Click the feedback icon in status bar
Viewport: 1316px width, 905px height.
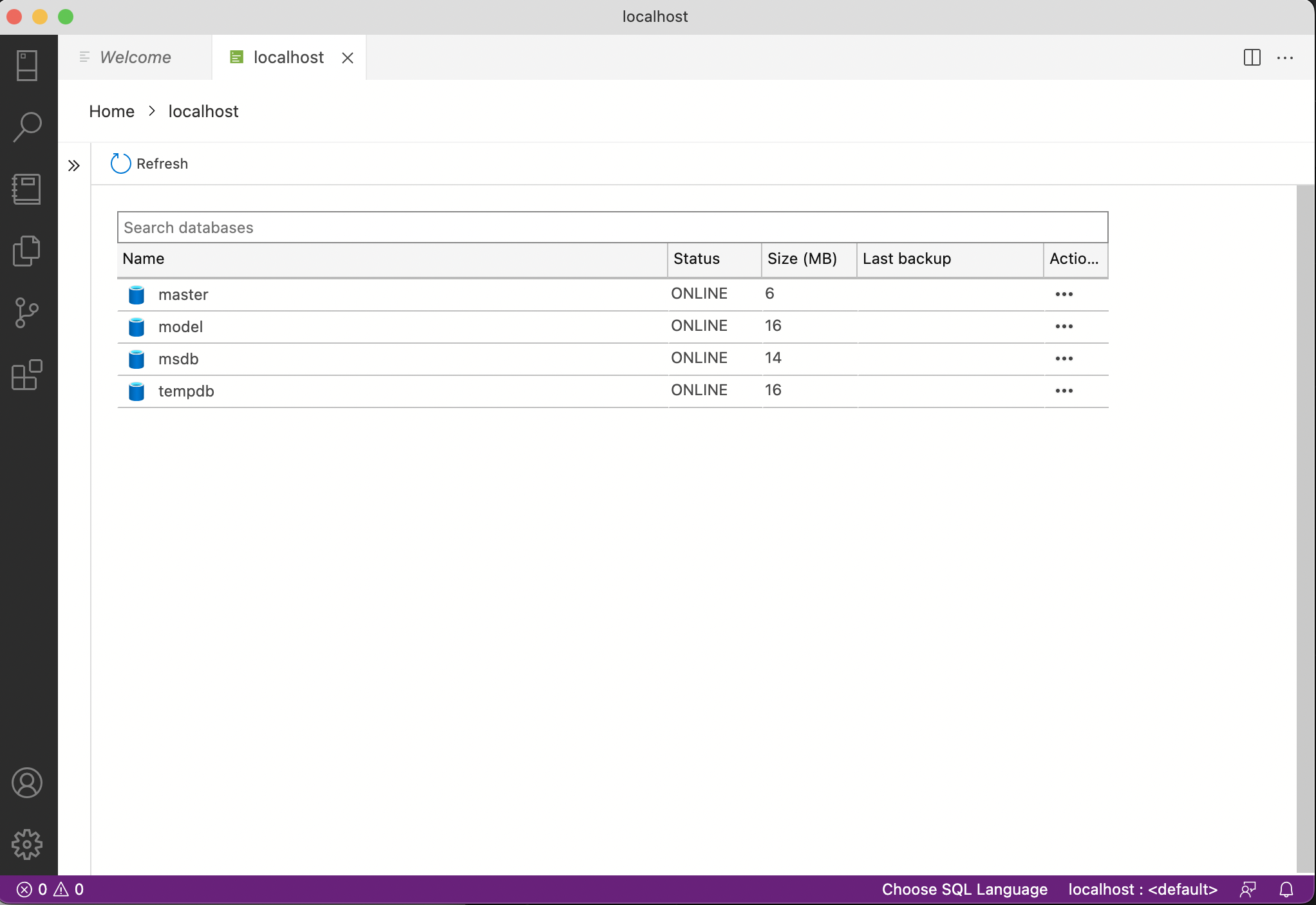point(1248,890)
